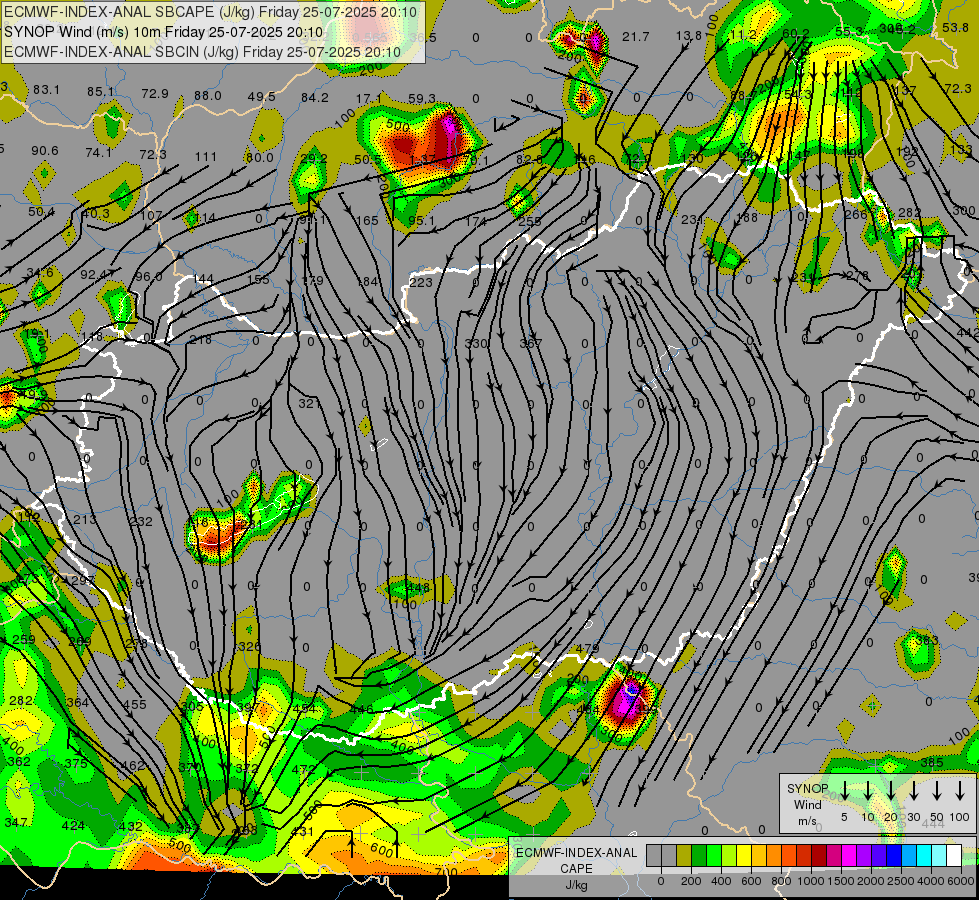Click the map value 53.8
The image size is (979, 900).
955,27
